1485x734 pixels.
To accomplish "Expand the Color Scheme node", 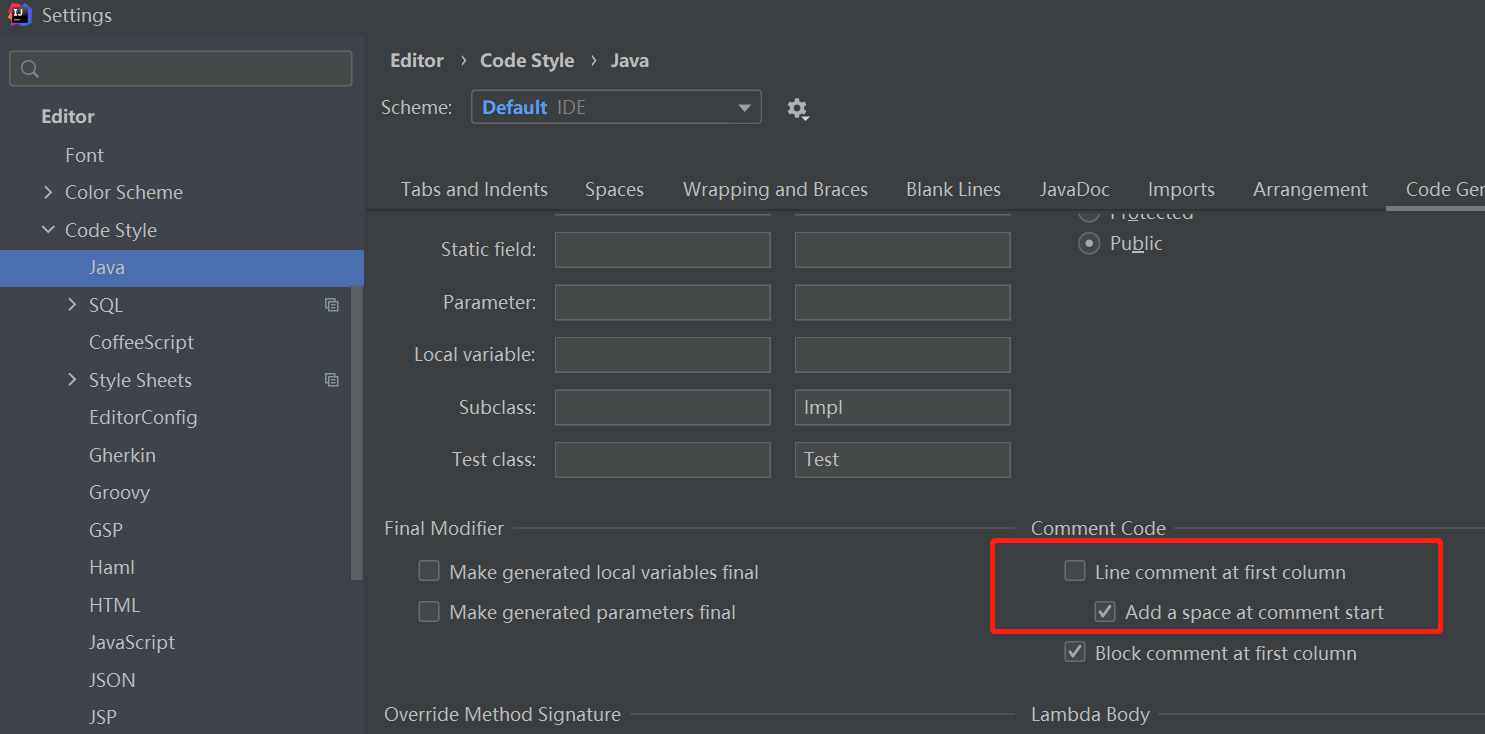I will pyautogui.click(x=48, y=192).
